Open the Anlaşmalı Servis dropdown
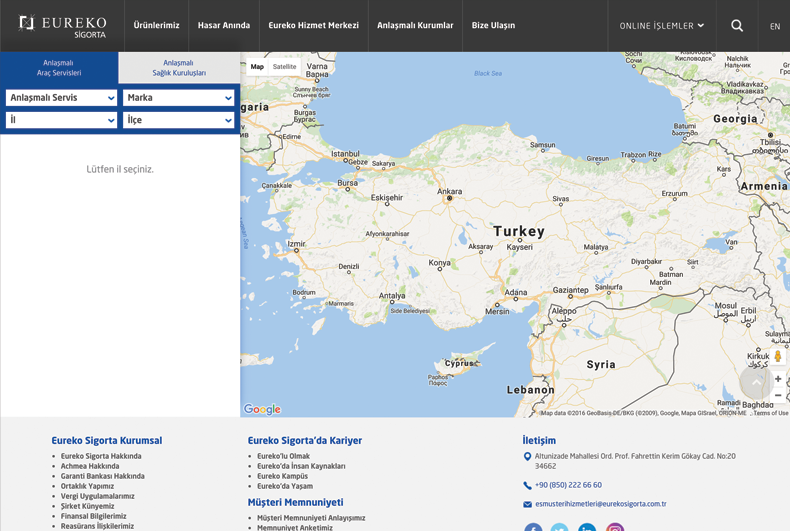 (x=61, y=98)
